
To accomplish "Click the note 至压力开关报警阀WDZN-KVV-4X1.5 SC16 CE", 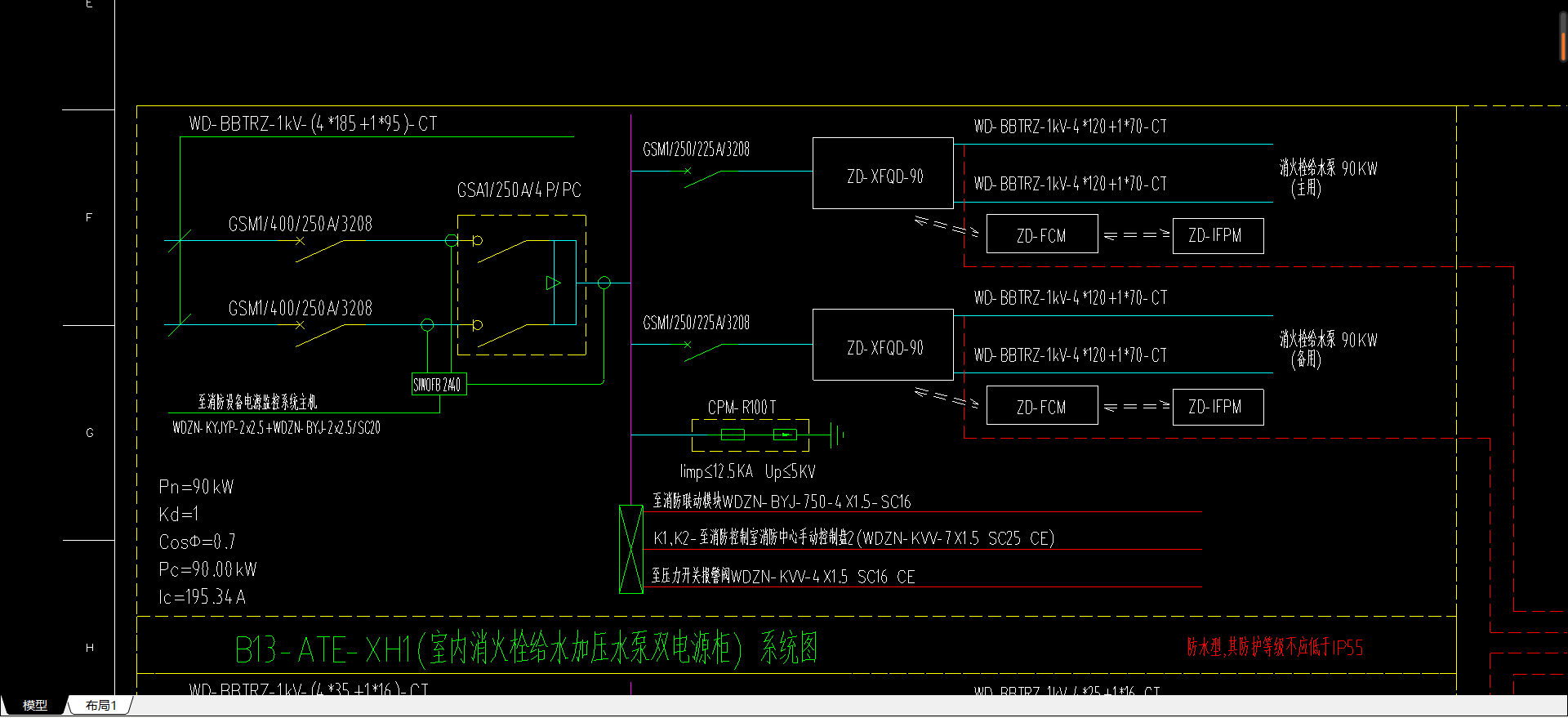I will [x=783, y=576].
